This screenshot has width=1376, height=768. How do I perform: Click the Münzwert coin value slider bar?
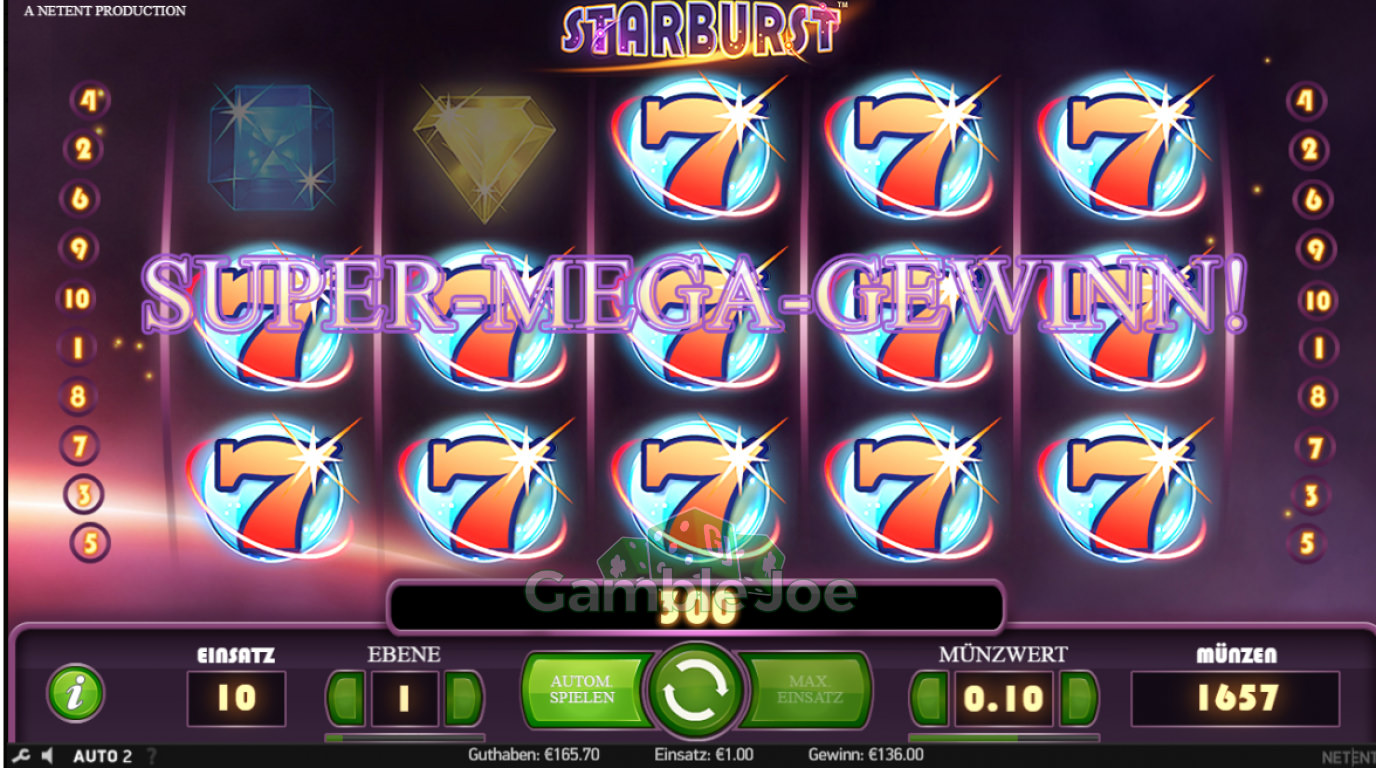tap(1004, 738)
